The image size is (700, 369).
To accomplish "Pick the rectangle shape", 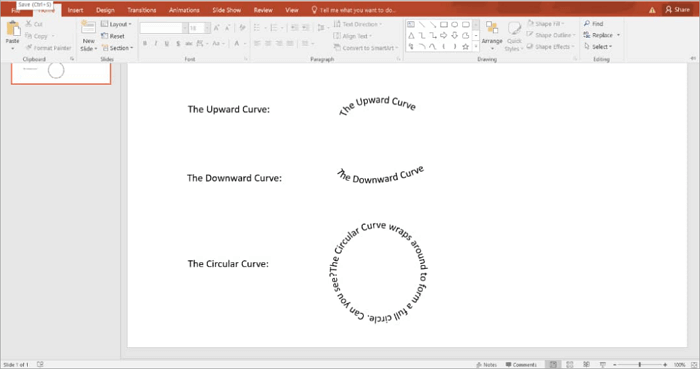I will coord(444,24).
